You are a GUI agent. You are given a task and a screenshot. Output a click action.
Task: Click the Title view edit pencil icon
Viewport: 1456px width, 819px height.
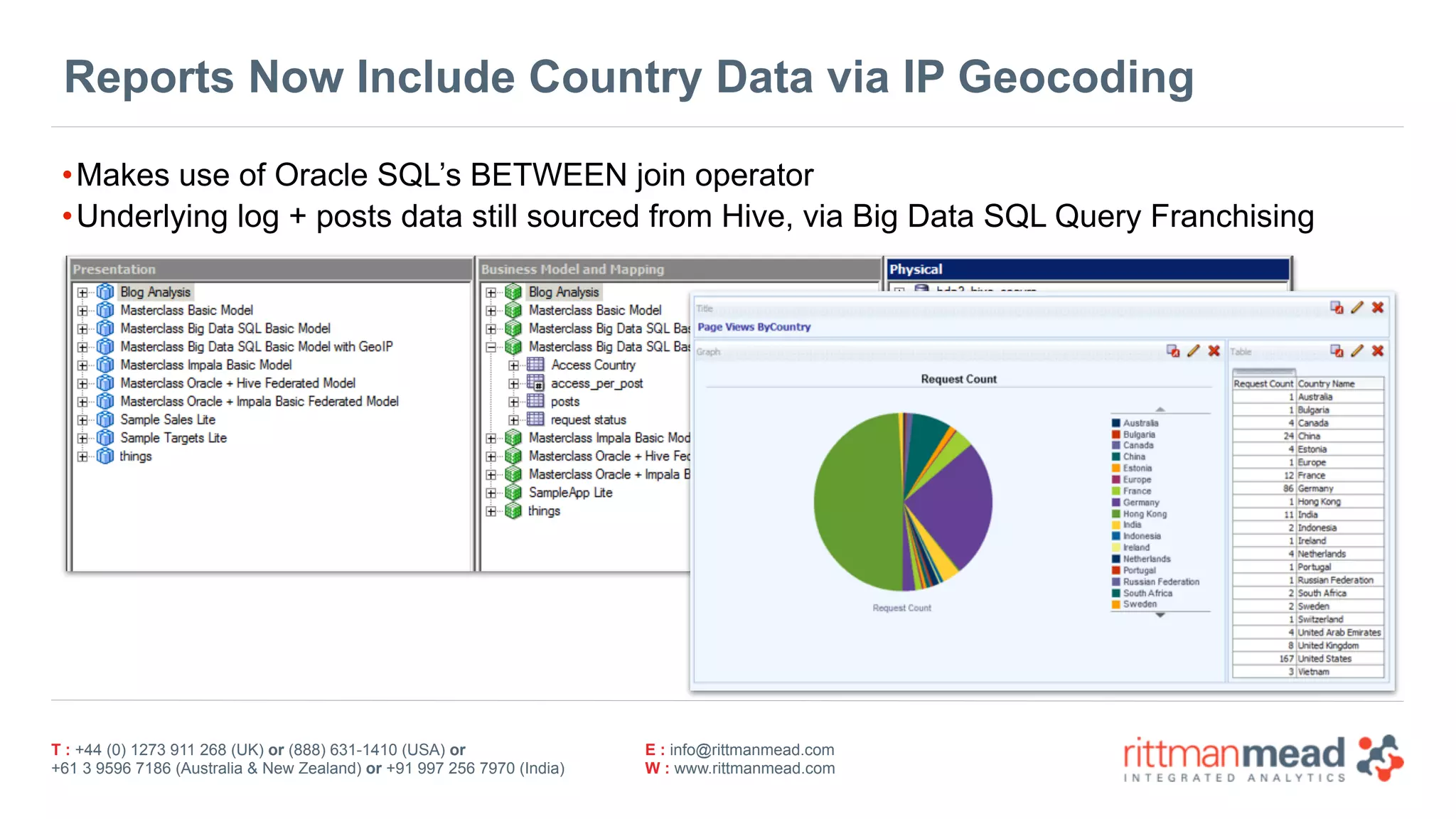click(1357, 307)
